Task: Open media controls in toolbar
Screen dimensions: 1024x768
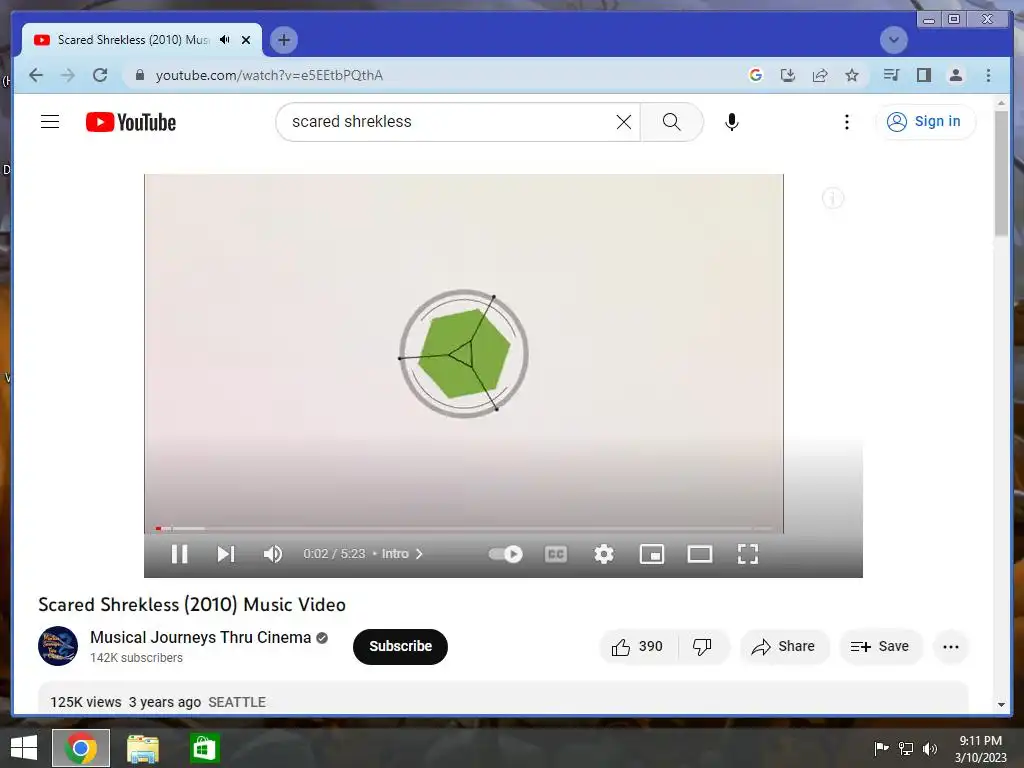Action: pyautogui.click(x=891, y=75)
